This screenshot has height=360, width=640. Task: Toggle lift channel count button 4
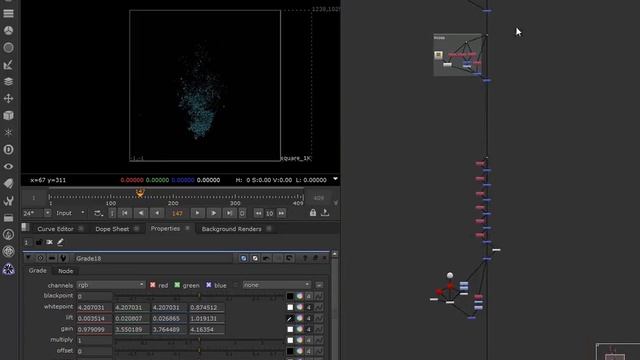pyautogui.click(x=309, y=318)
